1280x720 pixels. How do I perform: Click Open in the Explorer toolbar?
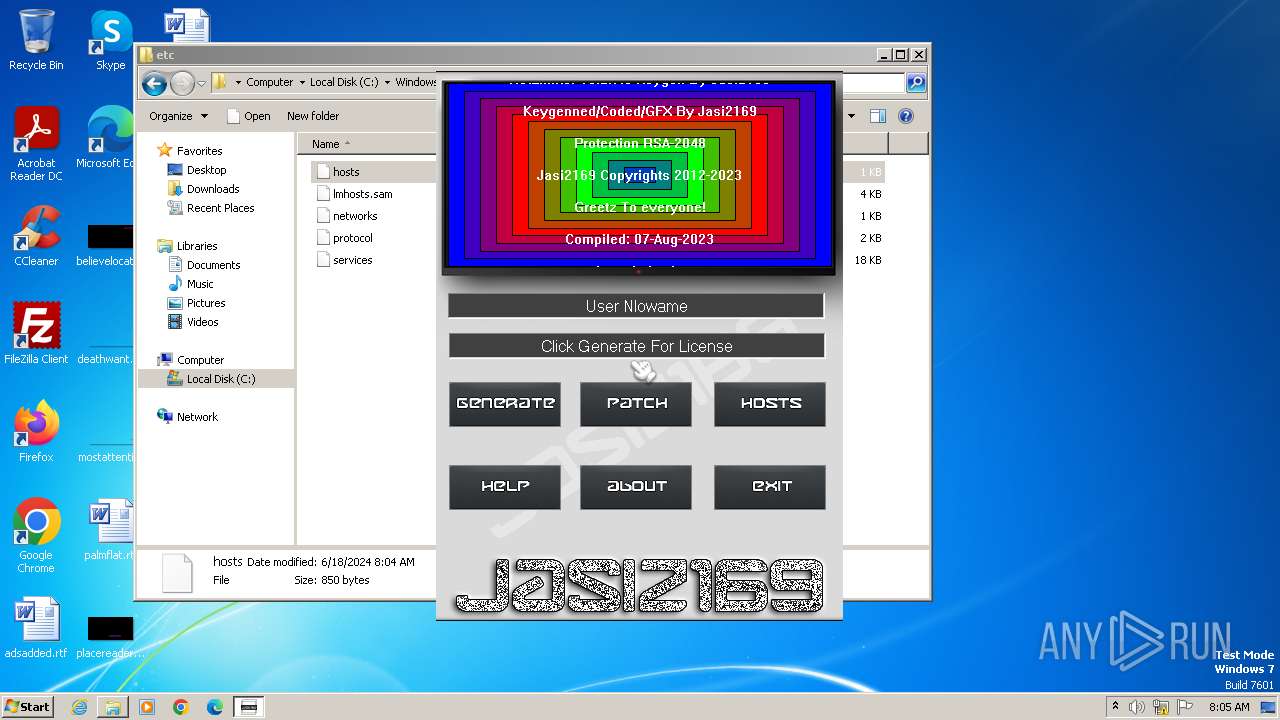249,116
